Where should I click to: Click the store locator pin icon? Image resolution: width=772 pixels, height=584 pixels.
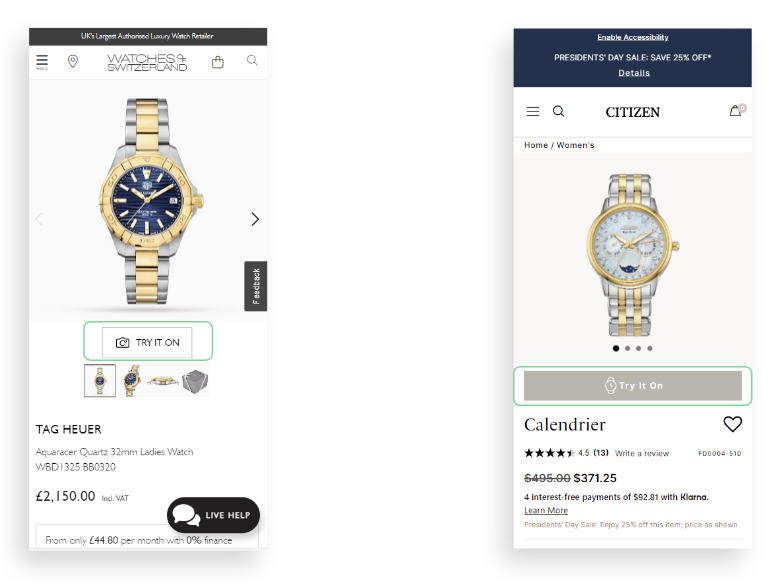coord(73,61)
